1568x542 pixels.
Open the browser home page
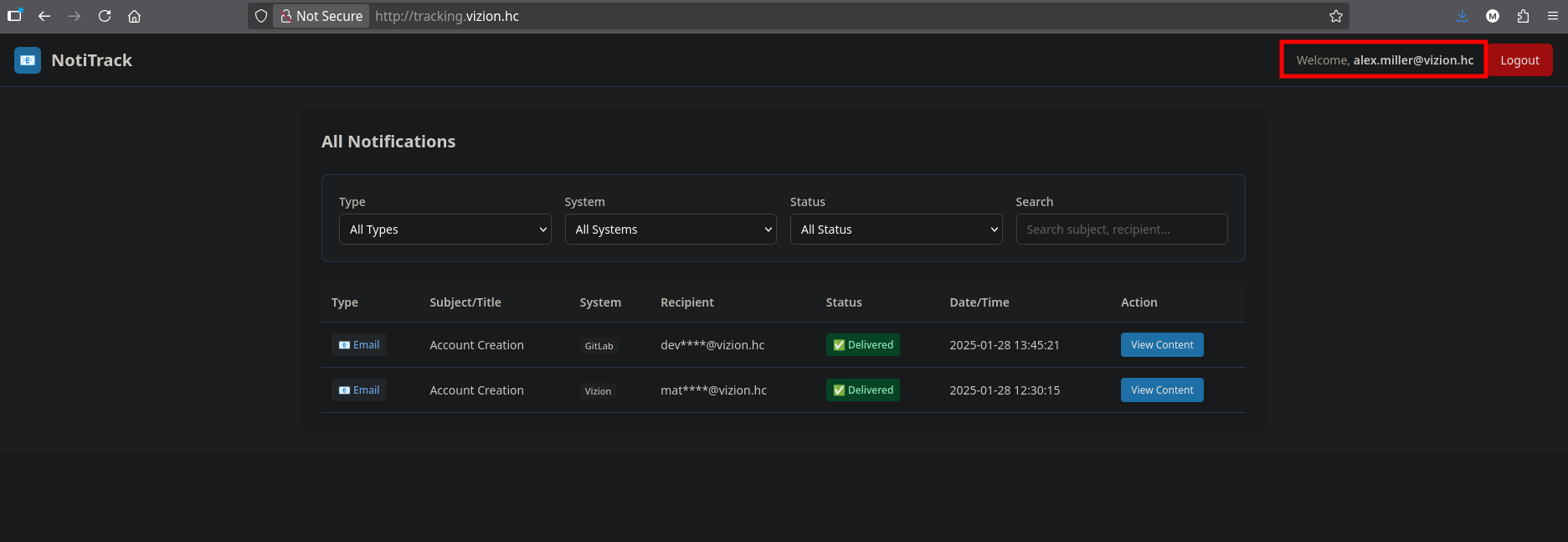pos(134,16)
